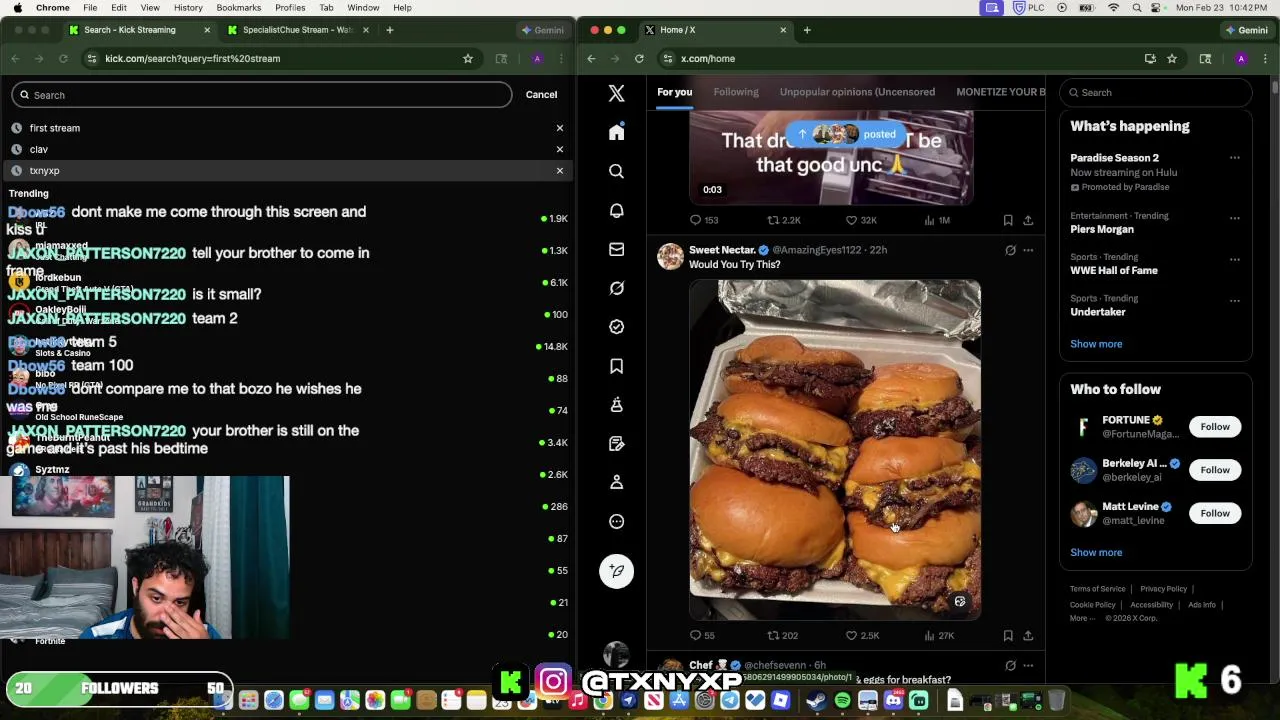Remove 'txnyxp' recent search on Kick
Viewport: 1280px width, 720px height.
pos(560,171)
